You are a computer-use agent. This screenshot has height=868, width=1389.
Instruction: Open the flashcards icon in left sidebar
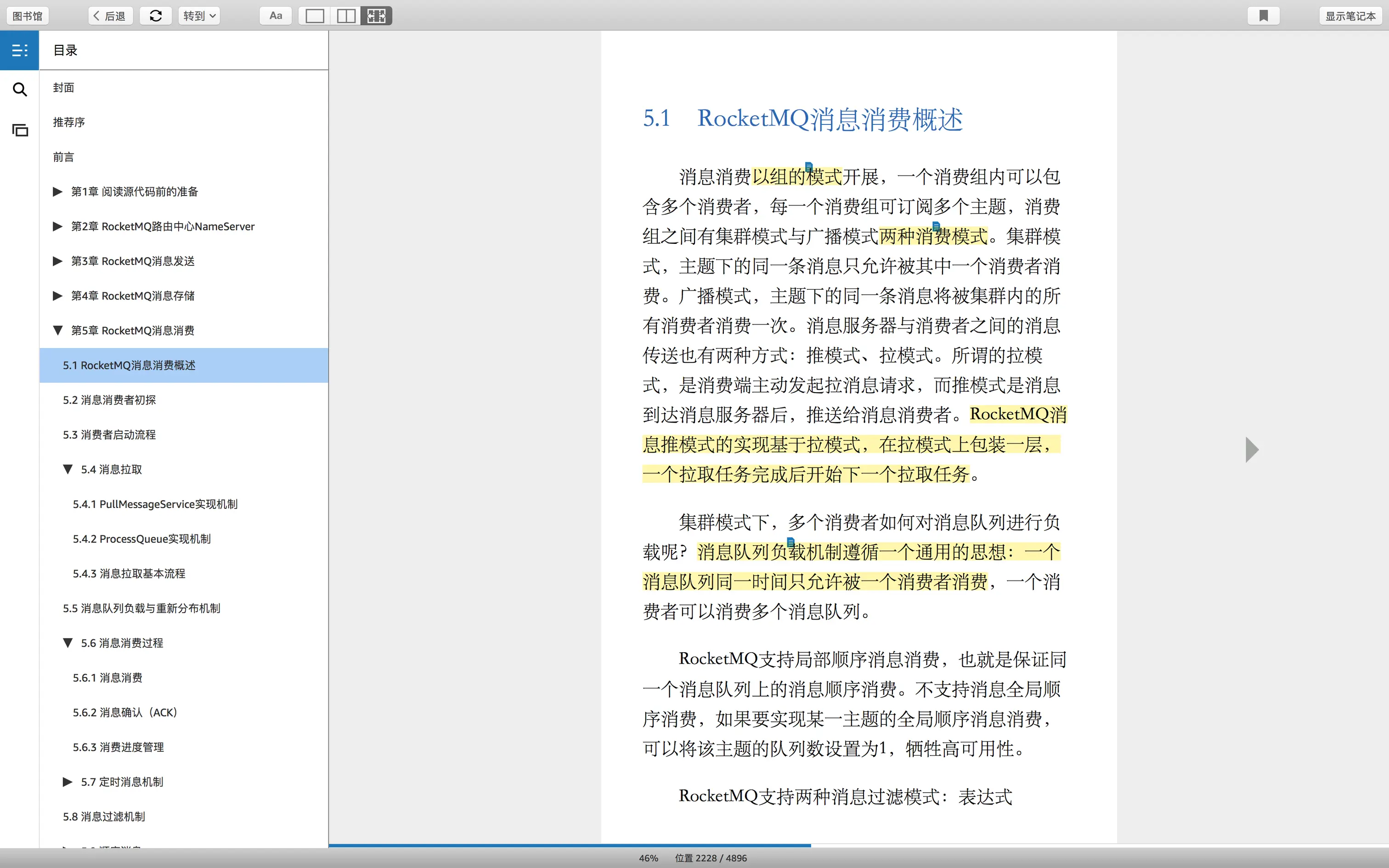tap(19, 130)
